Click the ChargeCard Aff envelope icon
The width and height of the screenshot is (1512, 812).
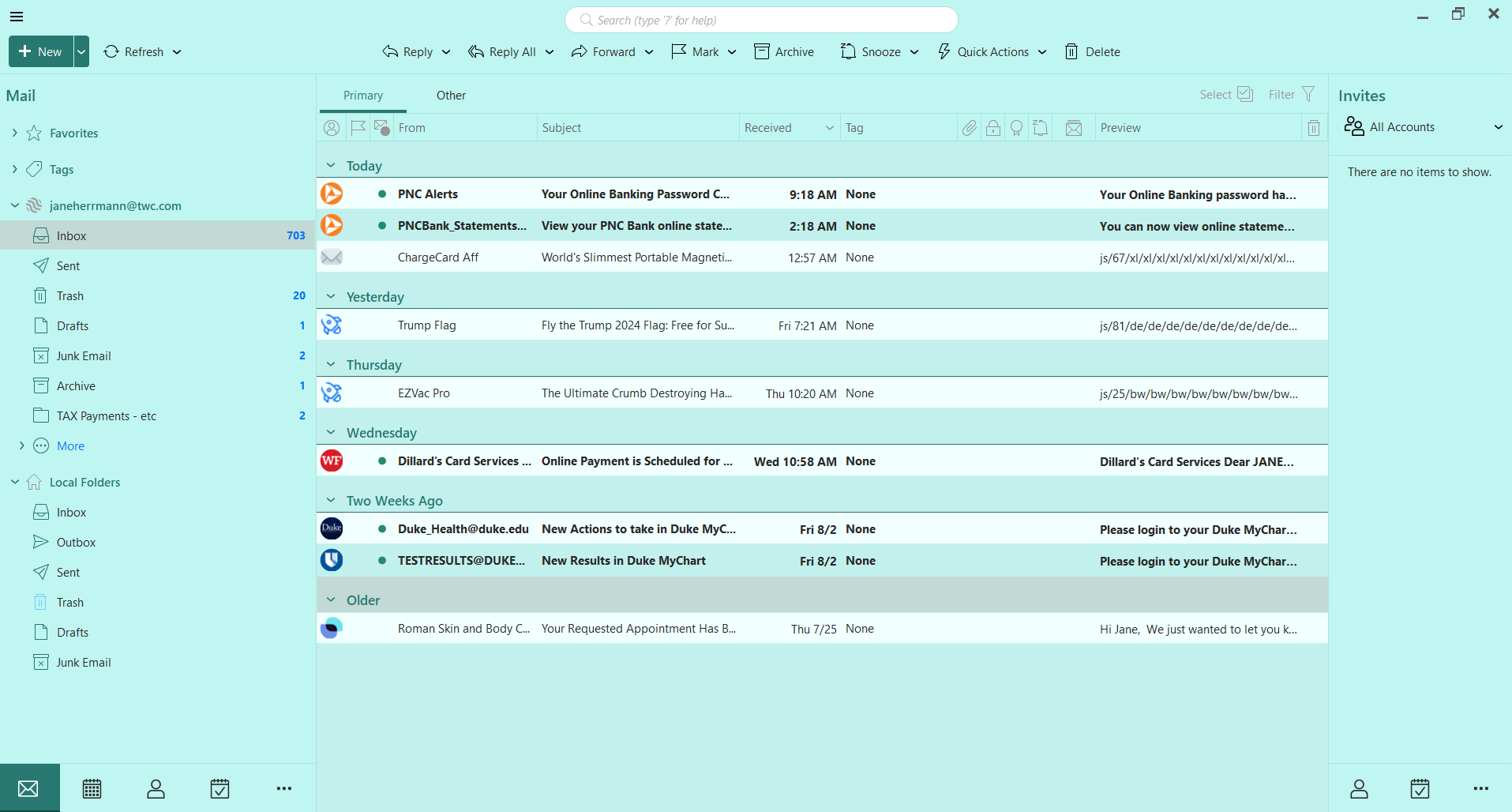pos(332,257)
